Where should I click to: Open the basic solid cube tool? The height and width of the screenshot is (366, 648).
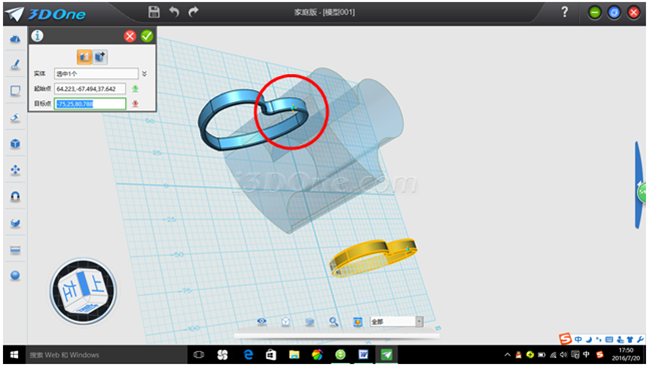15,144
